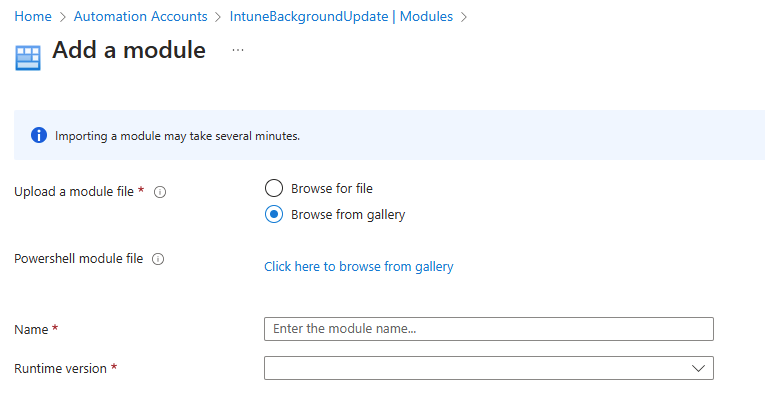Click the importing module info banner message
This screenshot has width=765, height=401.
177,135
